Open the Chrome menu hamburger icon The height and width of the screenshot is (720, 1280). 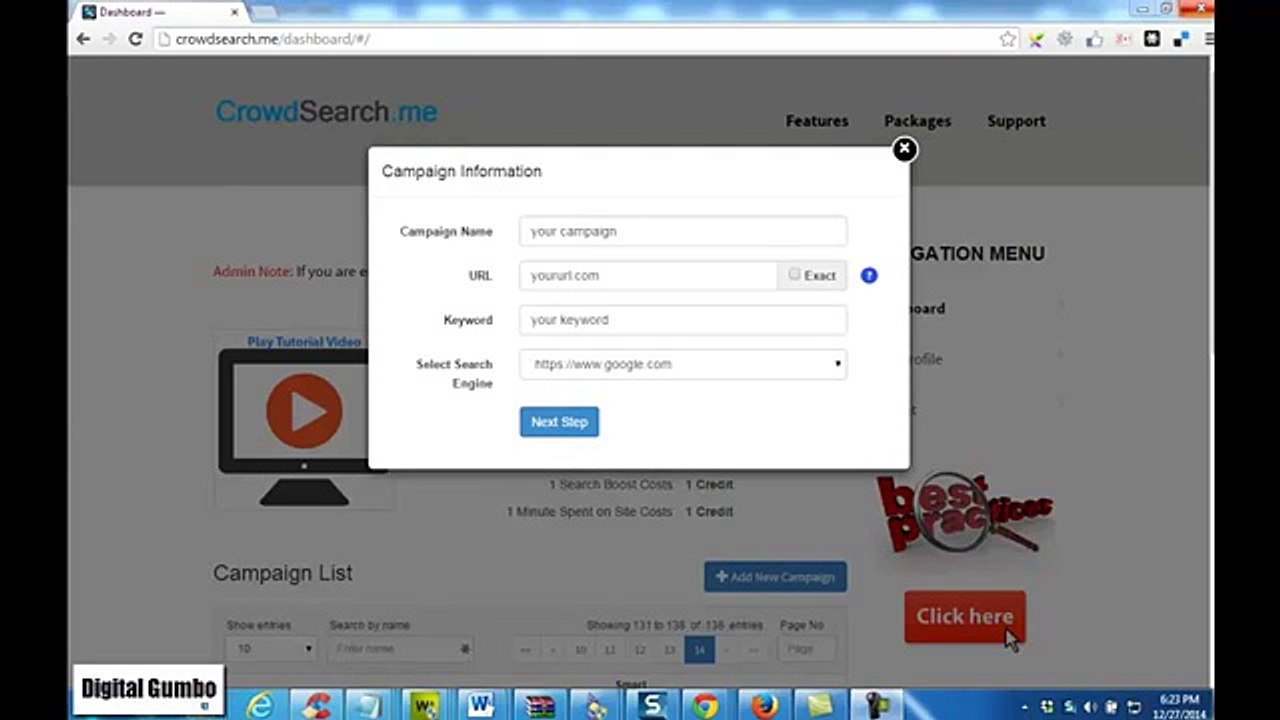tap(1209, 39)
